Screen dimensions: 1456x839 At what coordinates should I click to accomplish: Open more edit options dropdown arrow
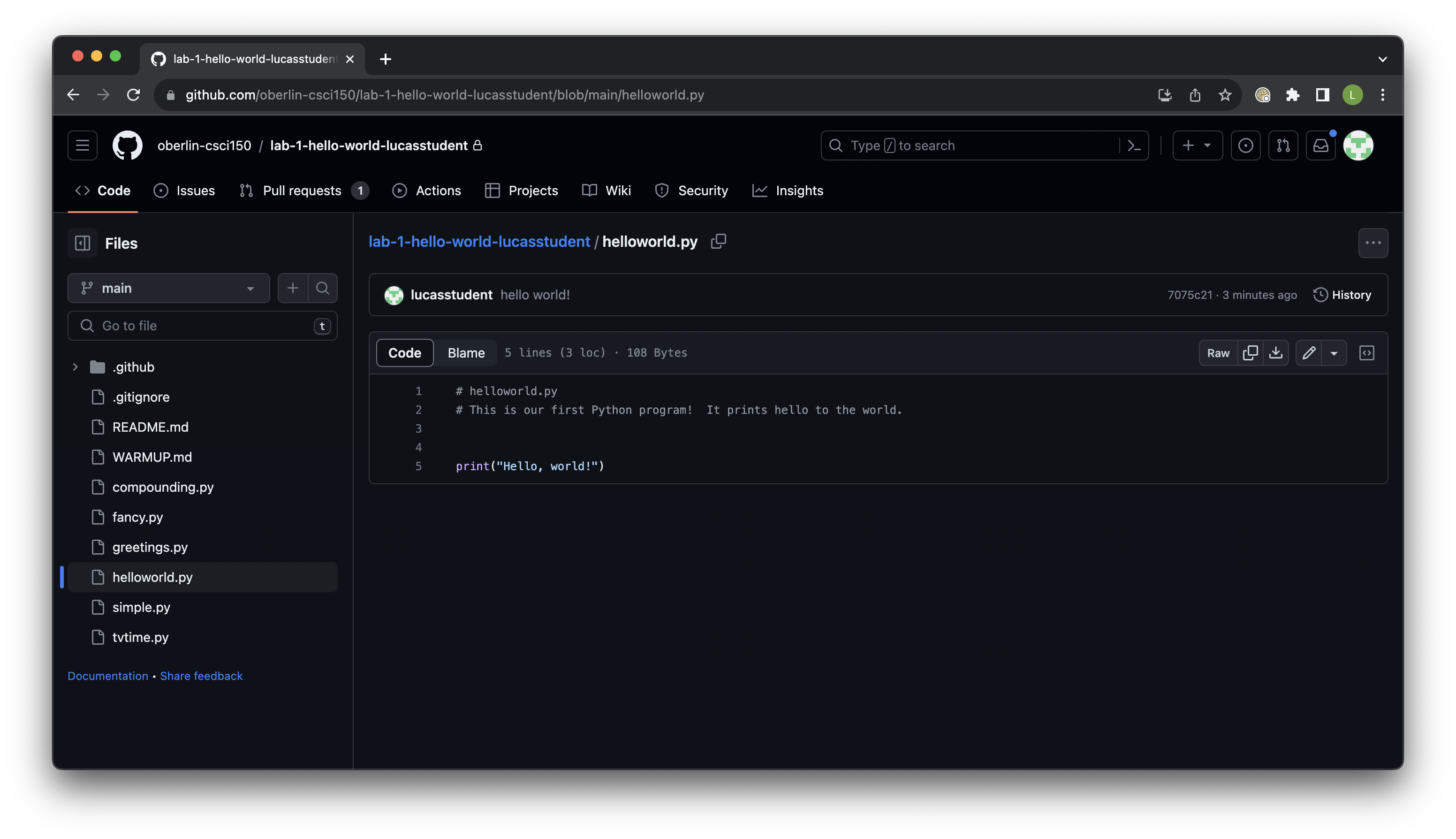click(1334, 353)
